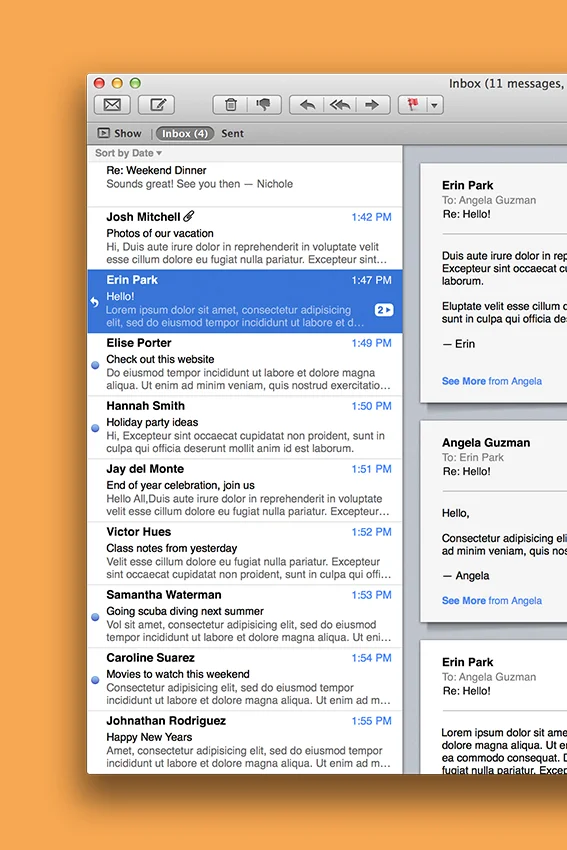Open Johnathan Rodriguez's Happy New Years email
Screen dimensions: 567x850
pos(245,742)
